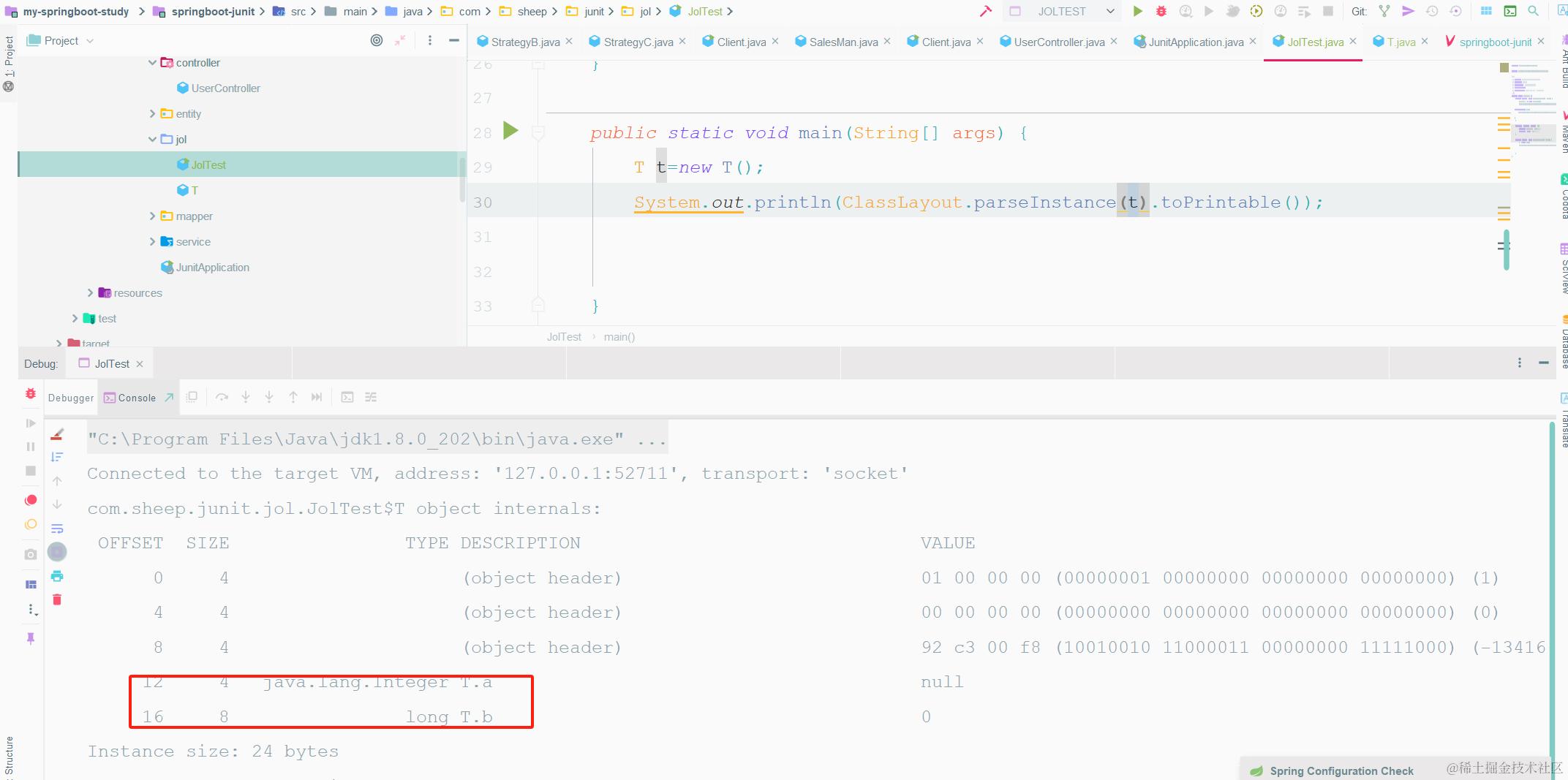
Task: Collapse the jol folder
Action: (152, 140)
